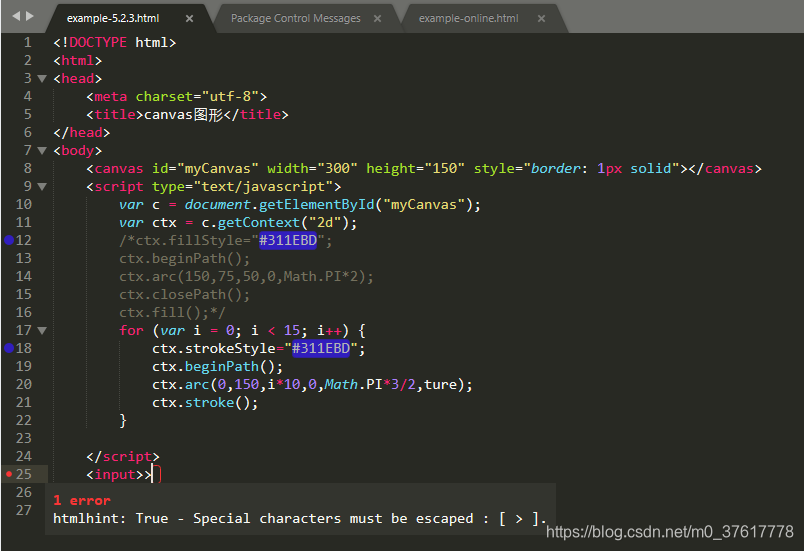Click the 'for' keyword on line 17
This screenshot has width=804, height=551.
pos(131,331)
